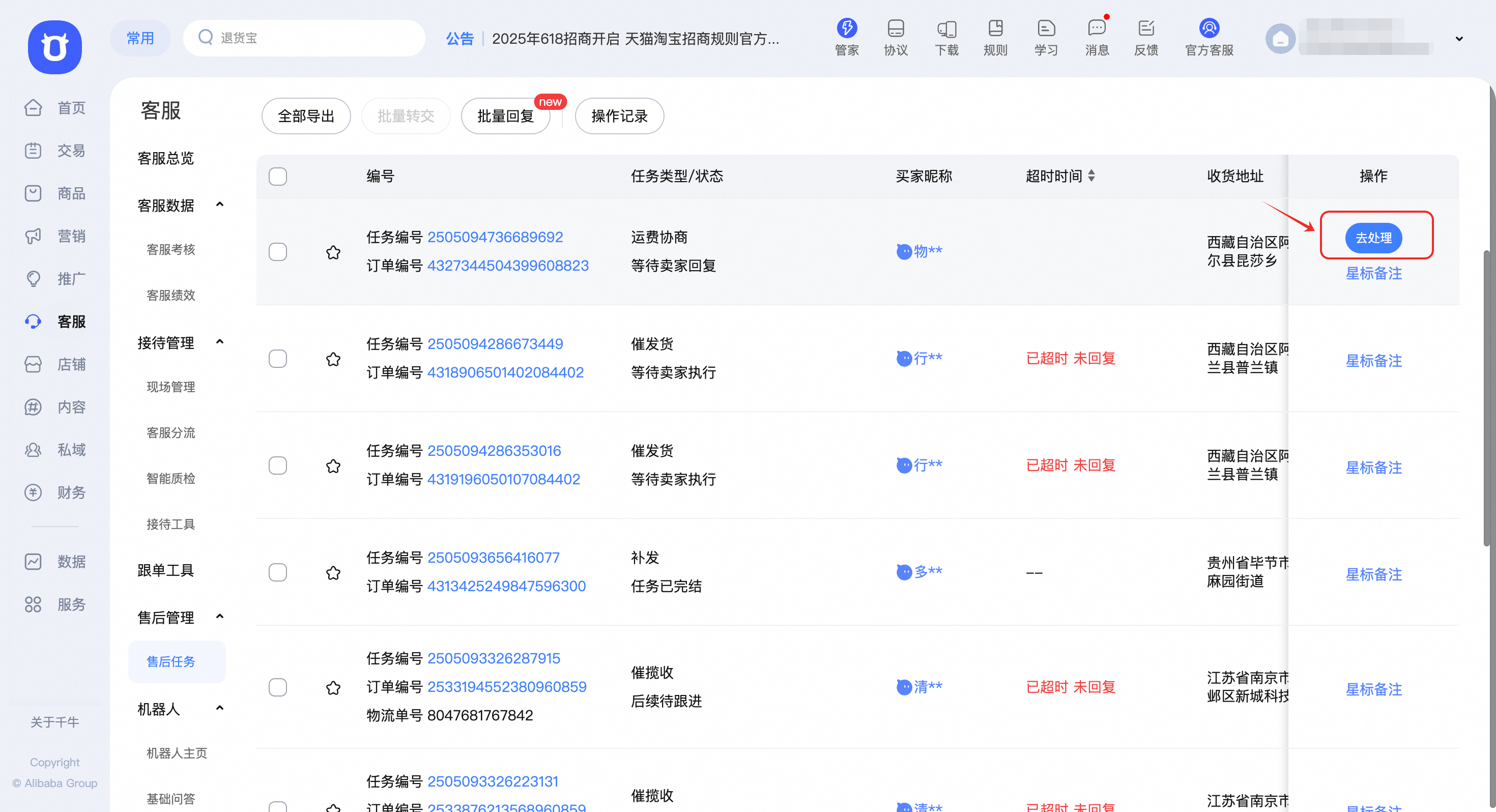Focus the 退货宝 search field
The height and width of the screenshot is (812, 1496).
(304, 38)
